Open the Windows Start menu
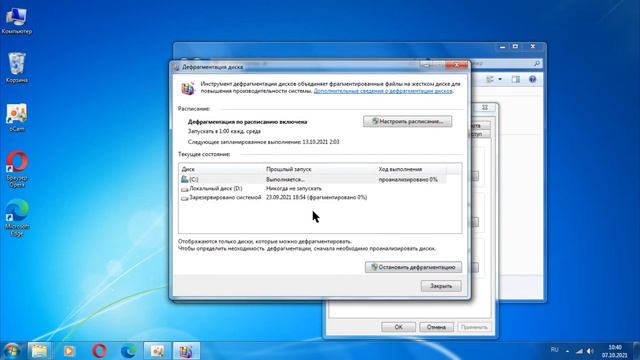Viewport: 640px width, 360px height. click(12, 351)
